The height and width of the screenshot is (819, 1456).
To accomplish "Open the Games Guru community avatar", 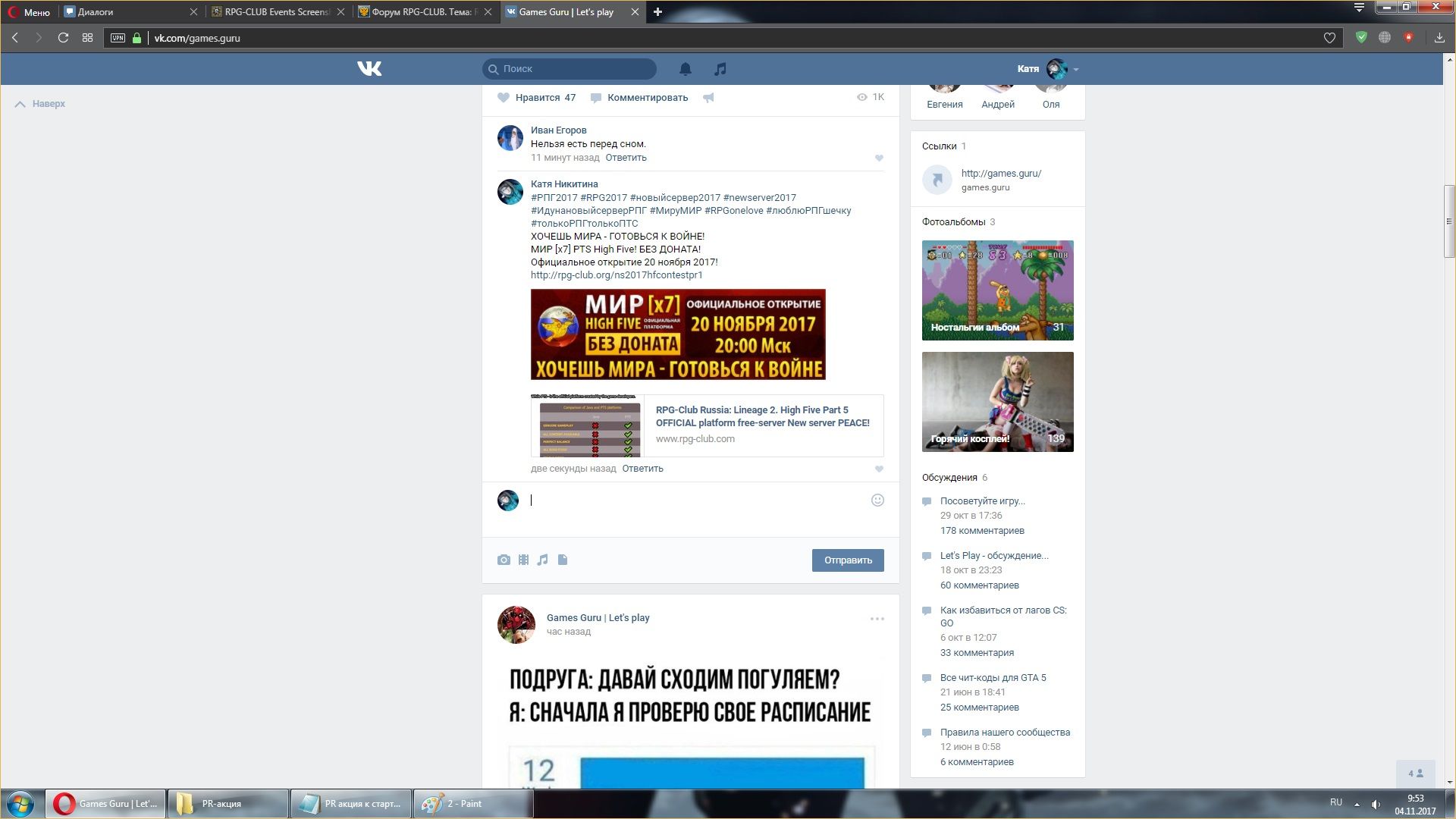I will (516, 625).
